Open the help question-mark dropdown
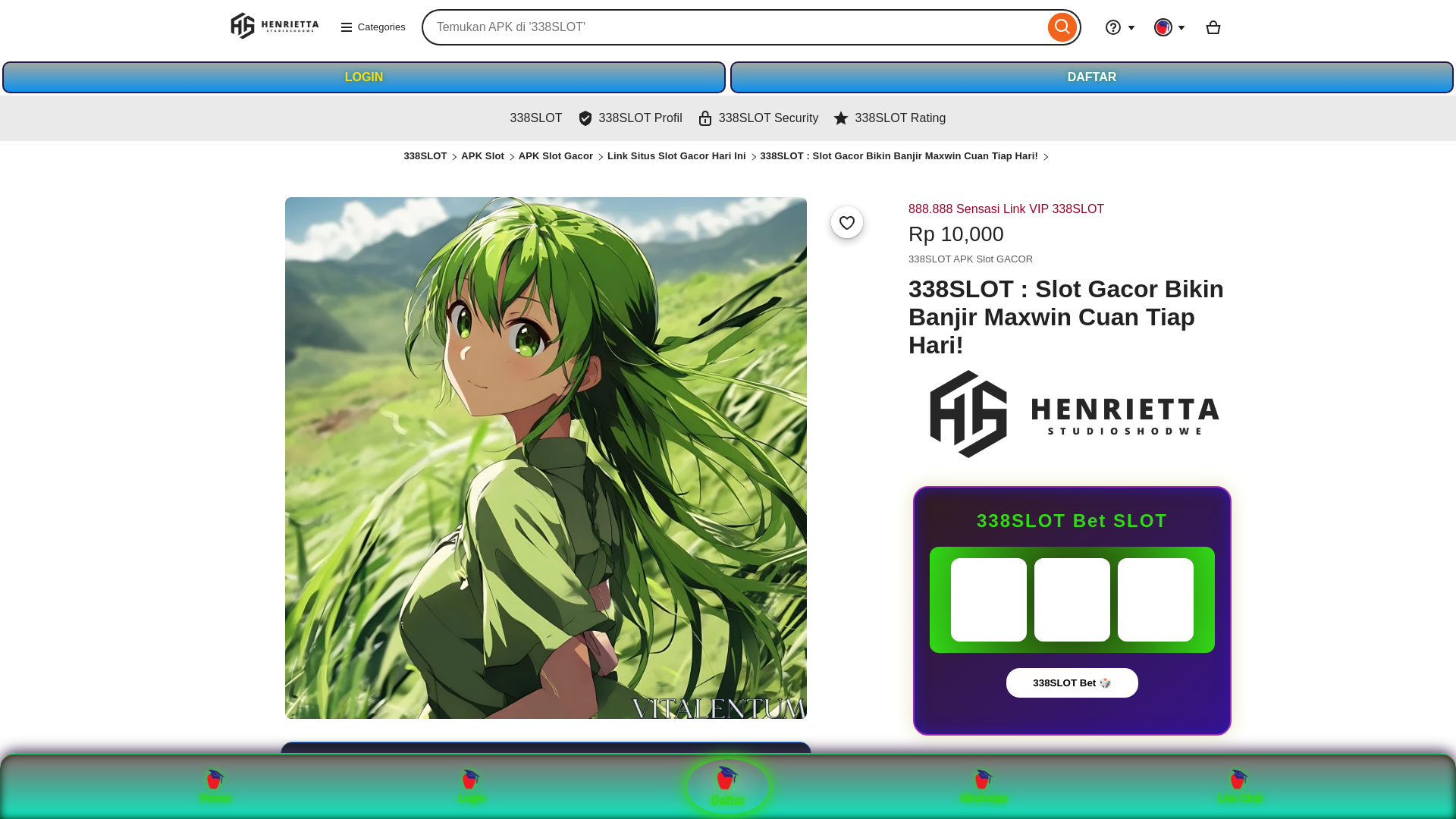Image resolution: width=1456 pixels, height=819 pixels. (1120, 27)
